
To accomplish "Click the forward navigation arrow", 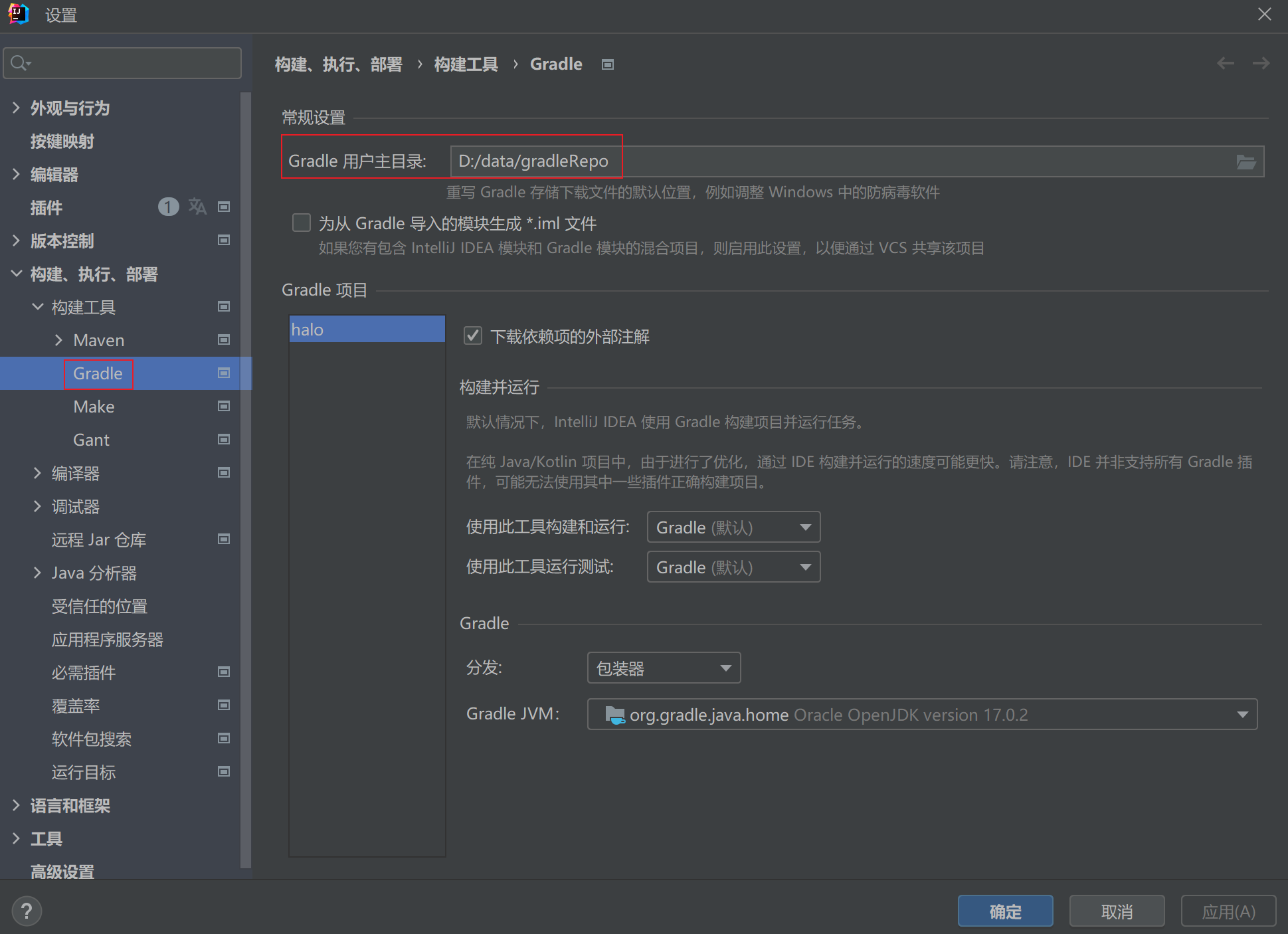I will (1261, 63).
